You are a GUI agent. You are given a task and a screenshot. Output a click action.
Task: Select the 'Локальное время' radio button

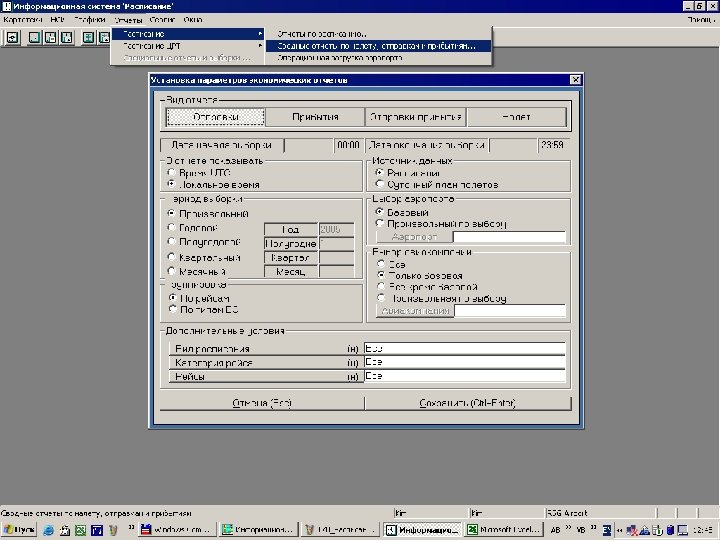click(x=172, y=184)
